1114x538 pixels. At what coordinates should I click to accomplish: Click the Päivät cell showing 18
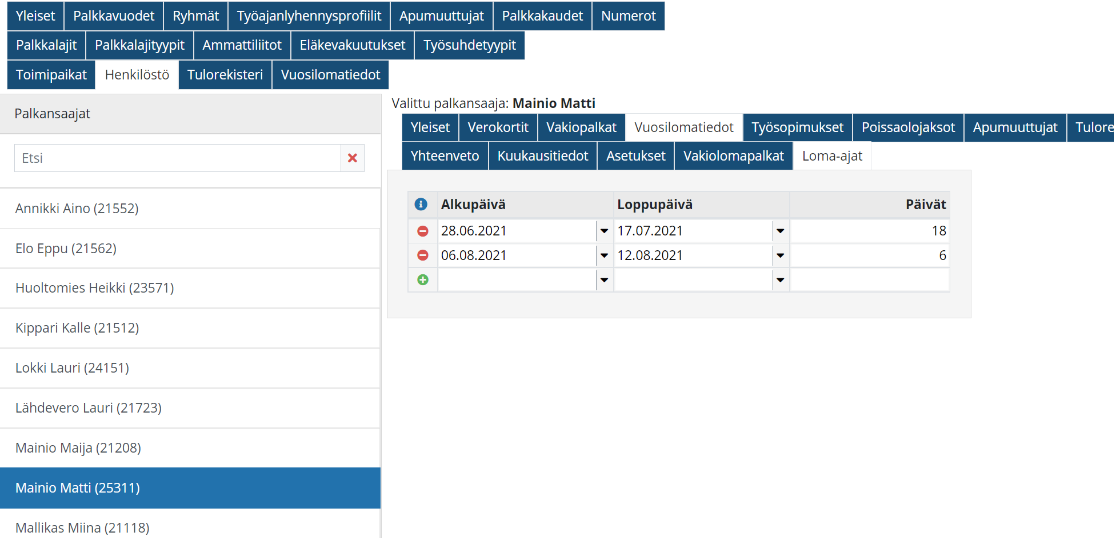coord(868,230)
